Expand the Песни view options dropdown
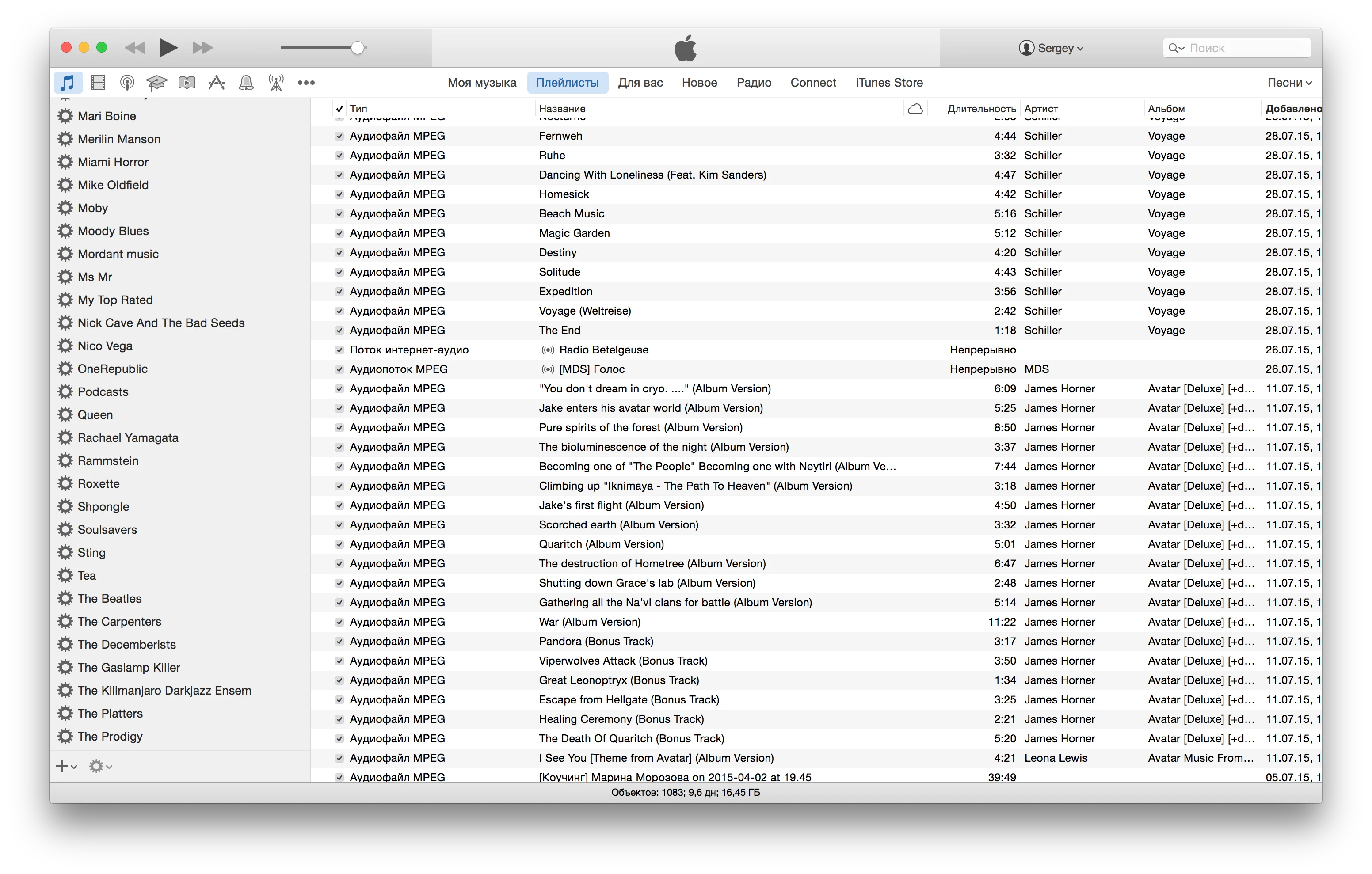This screenshot has height=874, width=1372. (1289, 83)
